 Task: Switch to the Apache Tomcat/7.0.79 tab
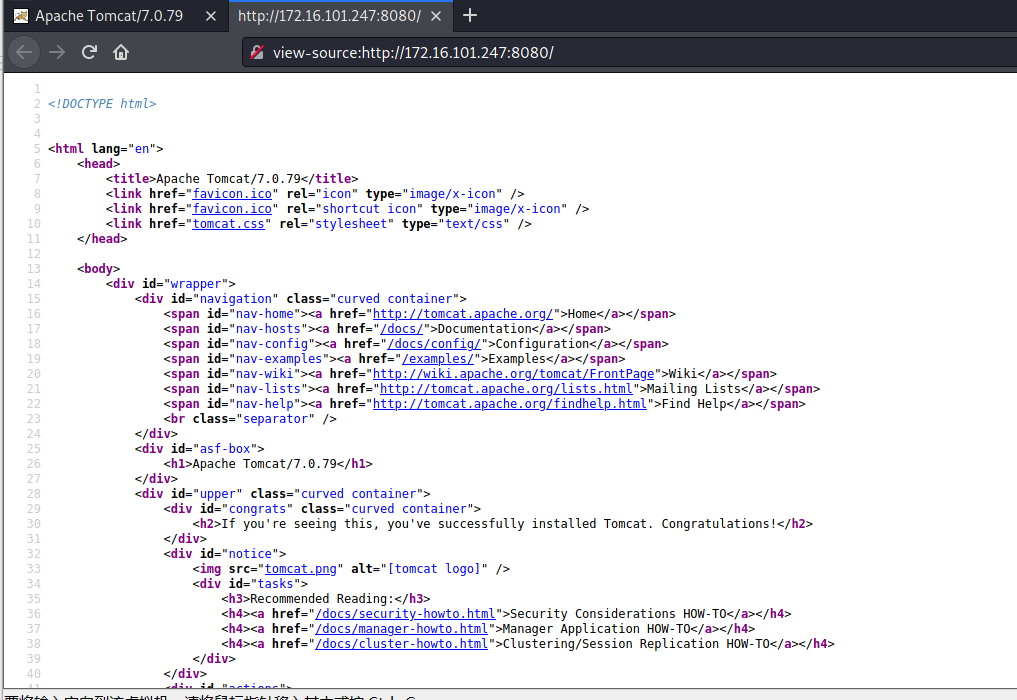coord(115,16)
